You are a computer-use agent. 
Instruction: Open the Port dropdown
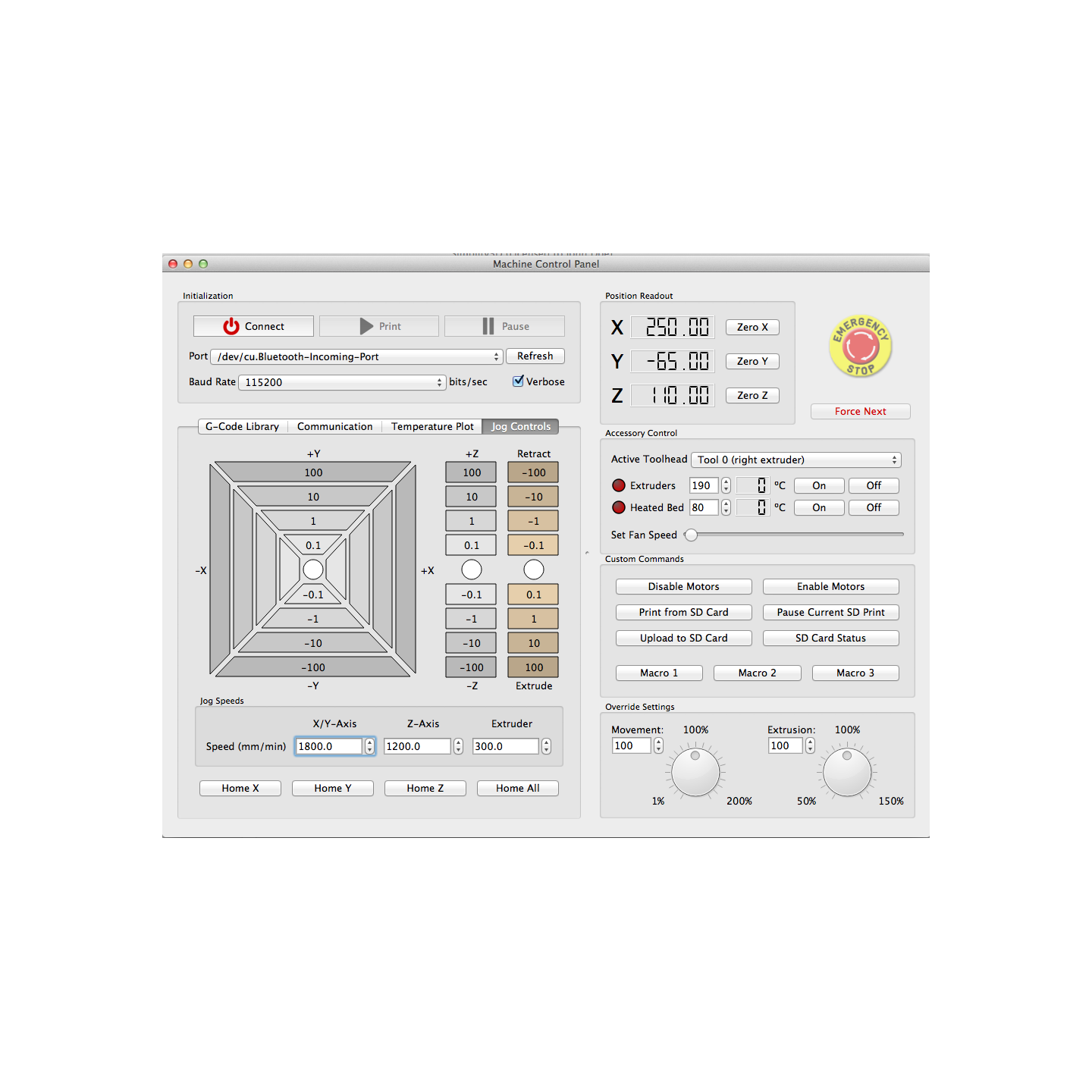[356, 356]
